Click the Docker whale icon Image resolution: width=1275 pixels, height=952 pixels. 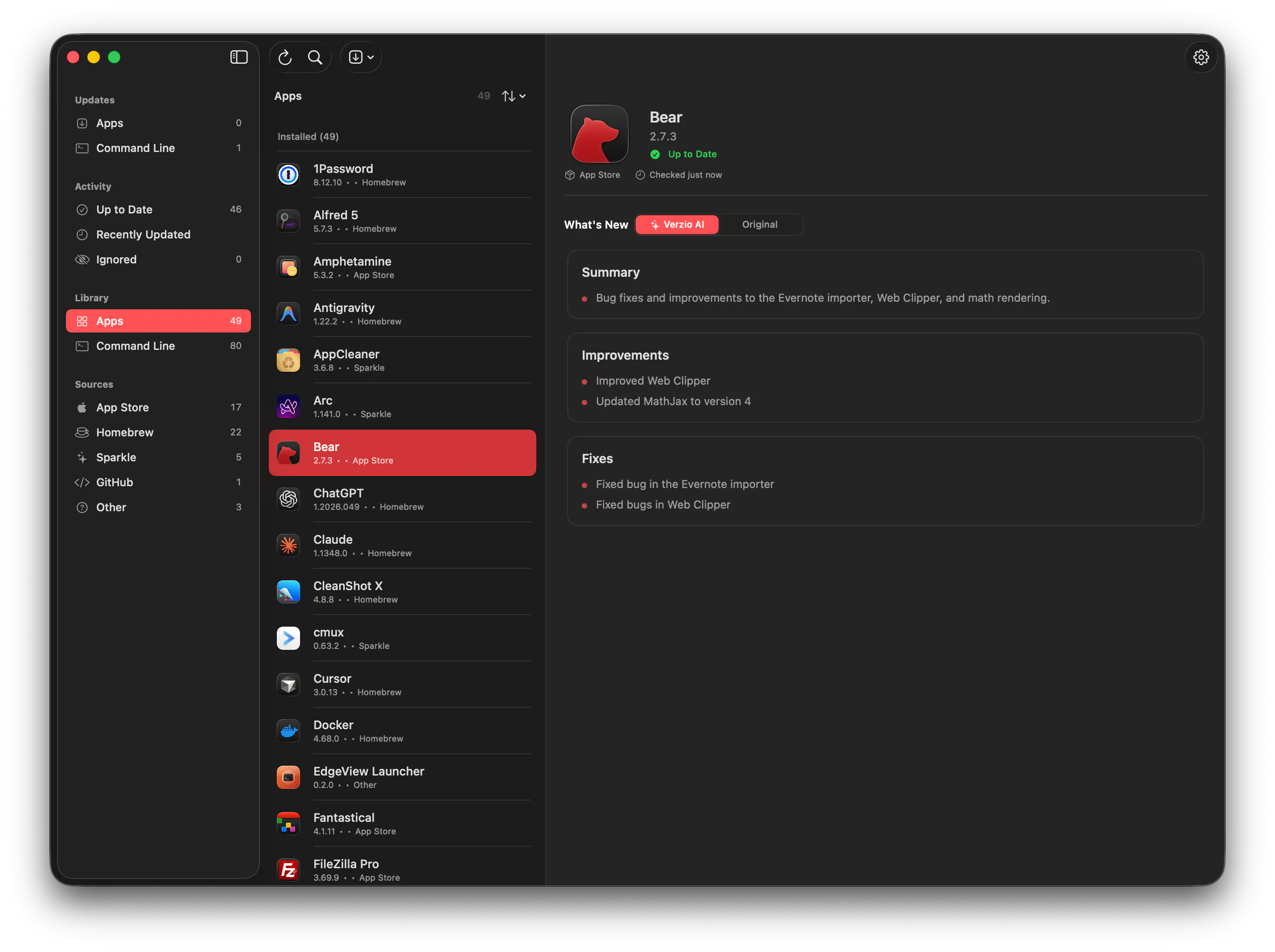(288, 730)
